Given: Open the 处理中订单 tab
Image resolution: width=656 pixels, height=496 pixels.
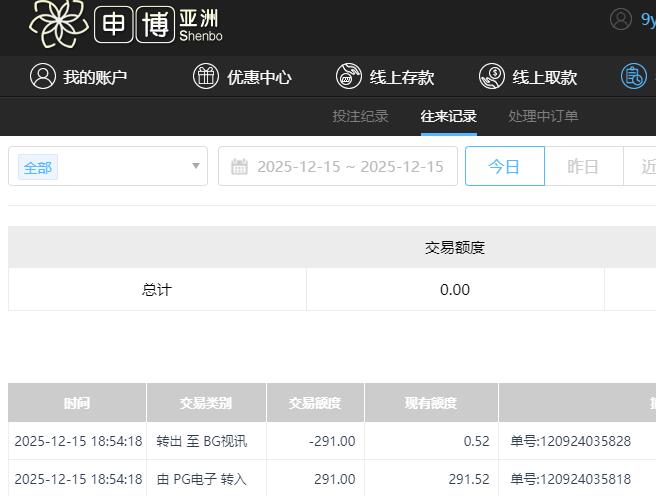Looking at the screenshot, I should pyautogui.click(x=543, y=116).
